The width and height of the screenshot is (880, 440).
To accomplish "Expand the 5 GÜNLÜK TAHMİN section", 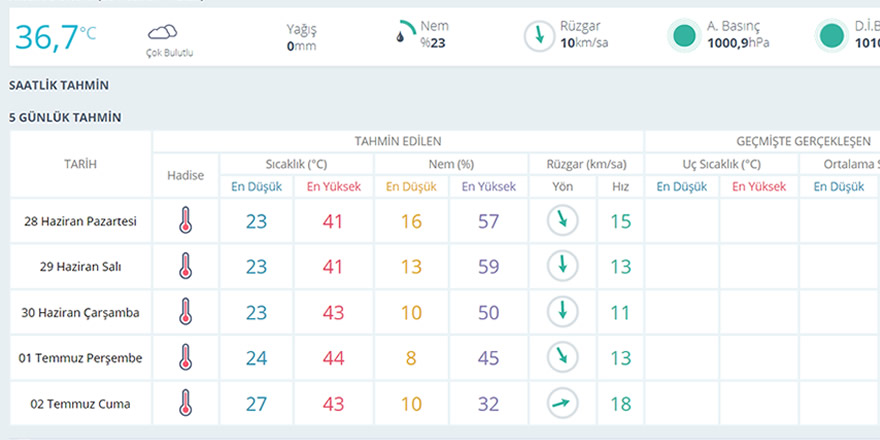I will pos(65,117).
